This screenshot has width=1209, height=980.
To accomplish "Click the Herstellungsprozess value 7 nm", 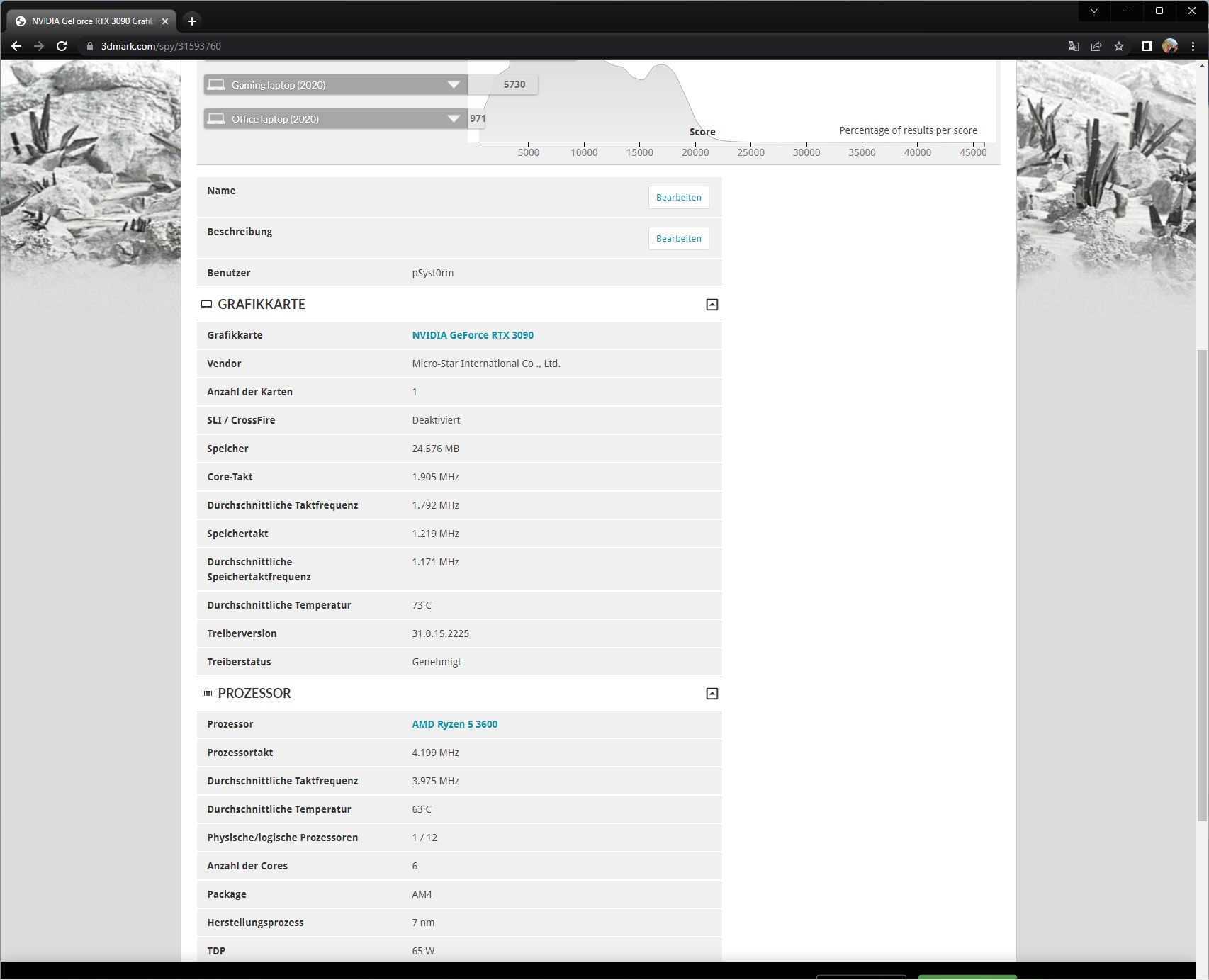I will click(423, 923).
